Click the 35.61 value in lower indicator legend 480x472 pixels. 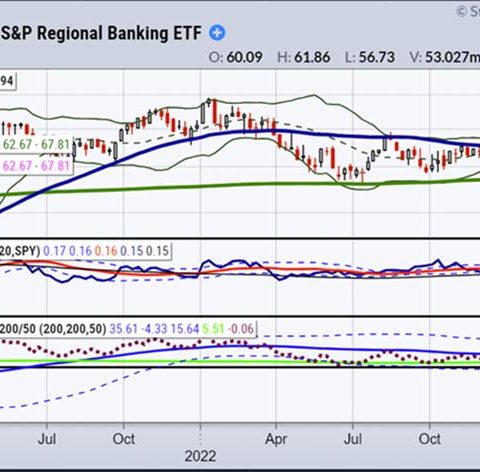[x=124, y=329]
